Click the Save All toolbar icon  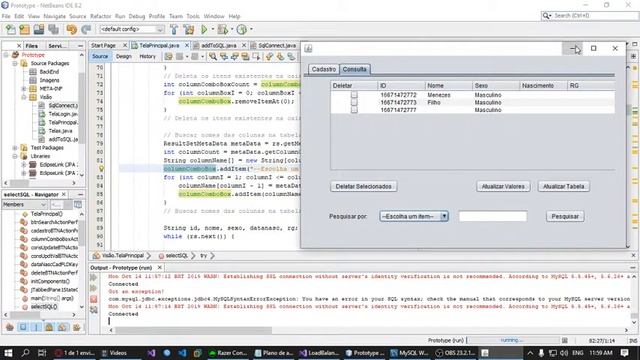(53, 29)
